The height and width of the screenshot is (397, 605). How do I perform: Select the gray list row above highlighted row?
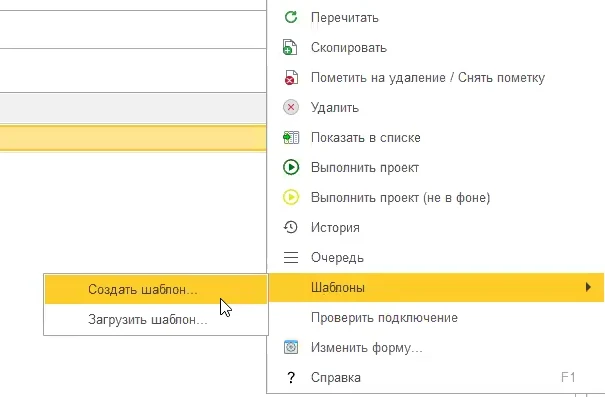pos(133,108)
